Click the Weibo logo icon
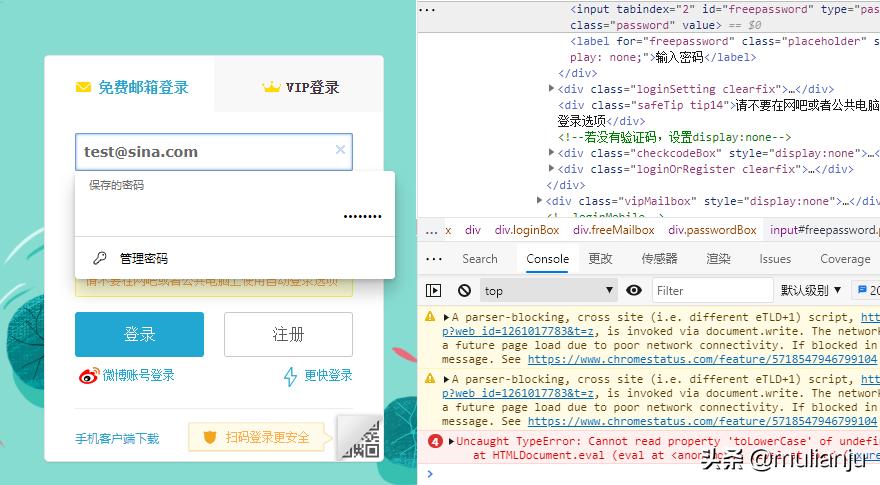Viewport: 880px width, 485px height. coord(89,376)
